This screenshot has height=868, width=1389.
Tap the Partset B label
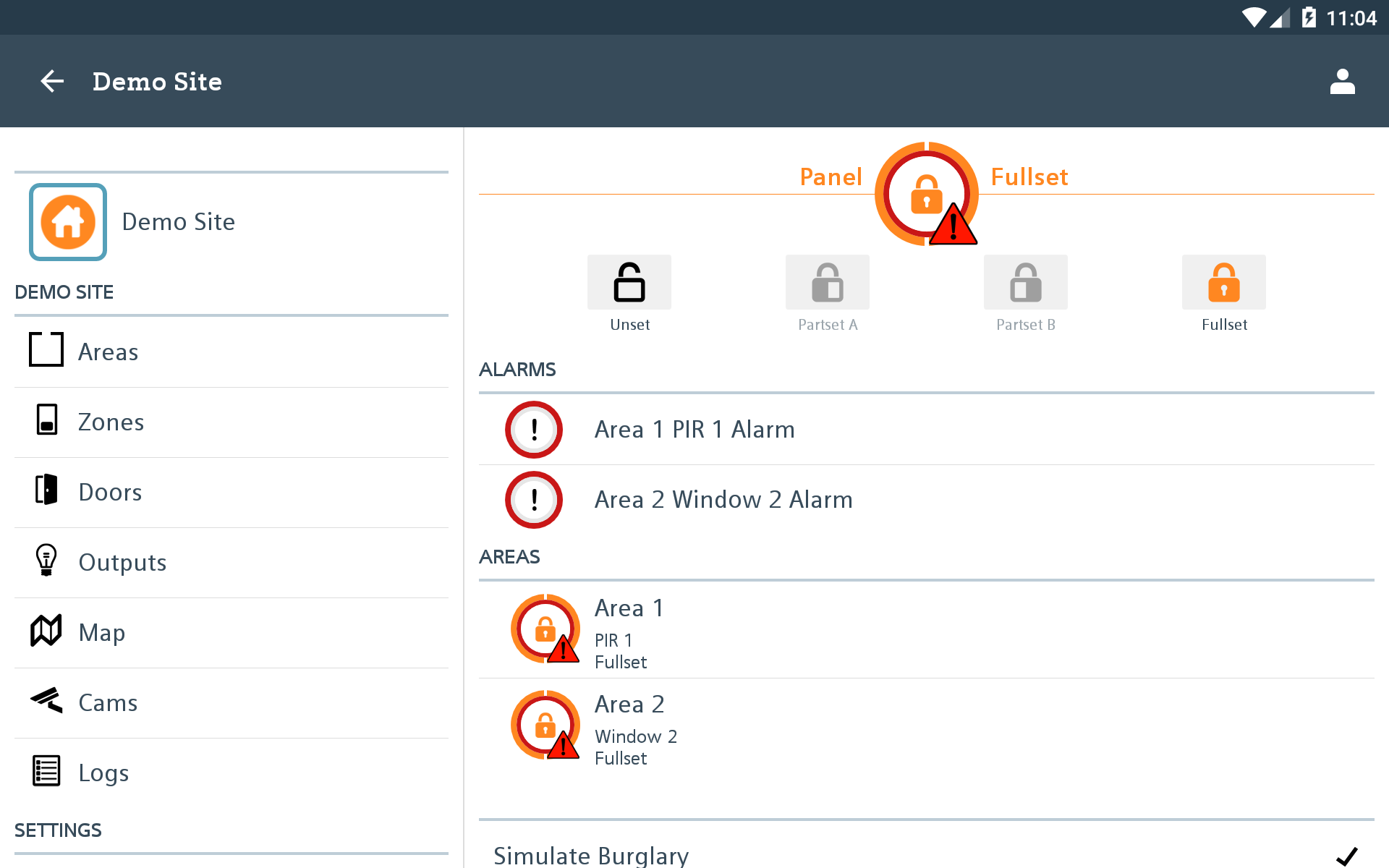pyautogui.click(x=1026, y=325)
